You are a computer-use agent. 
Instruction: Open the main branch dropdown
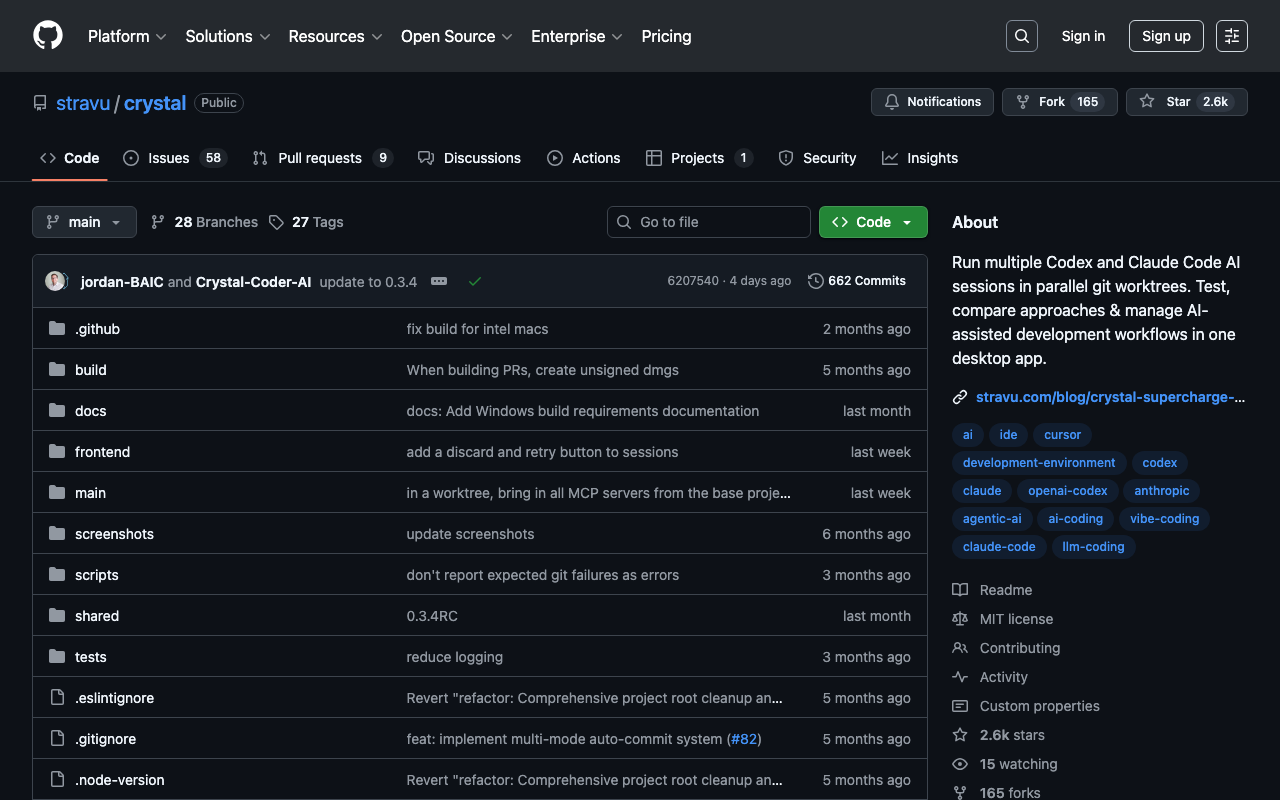pyautogui.click(x=84, y=222)
